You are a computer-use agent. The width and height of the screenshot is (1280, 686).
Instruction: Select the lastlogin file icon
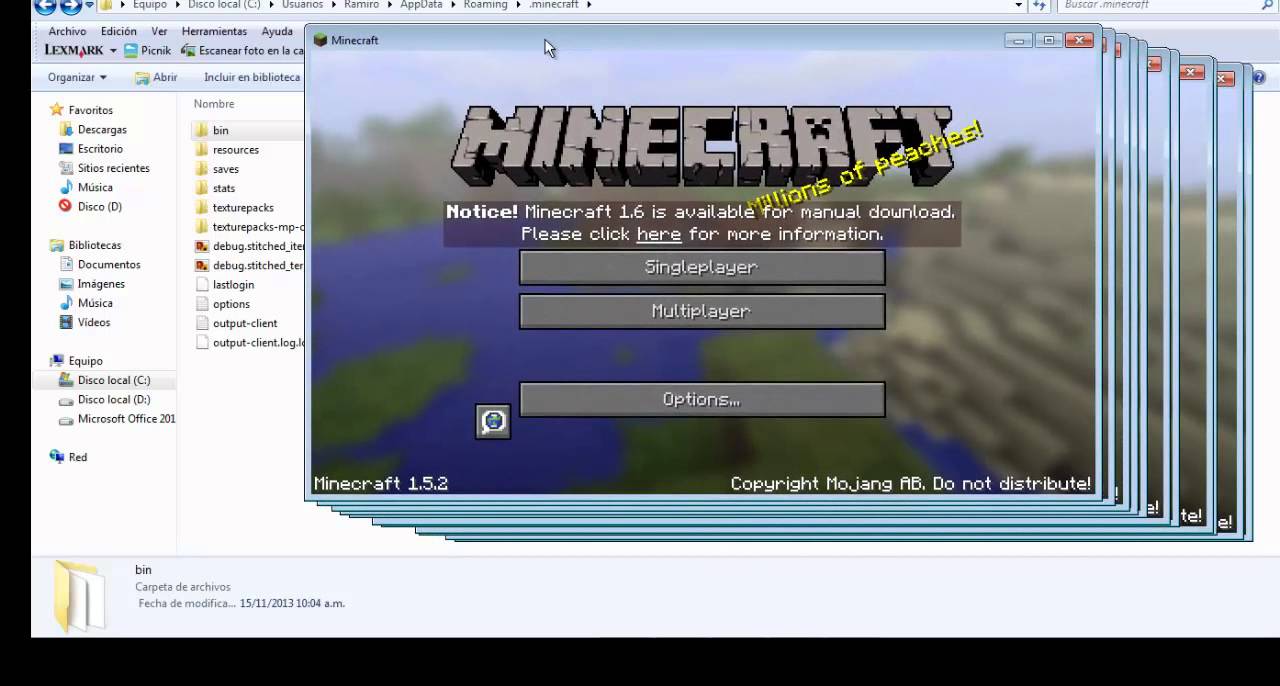[x=201, y=284]
